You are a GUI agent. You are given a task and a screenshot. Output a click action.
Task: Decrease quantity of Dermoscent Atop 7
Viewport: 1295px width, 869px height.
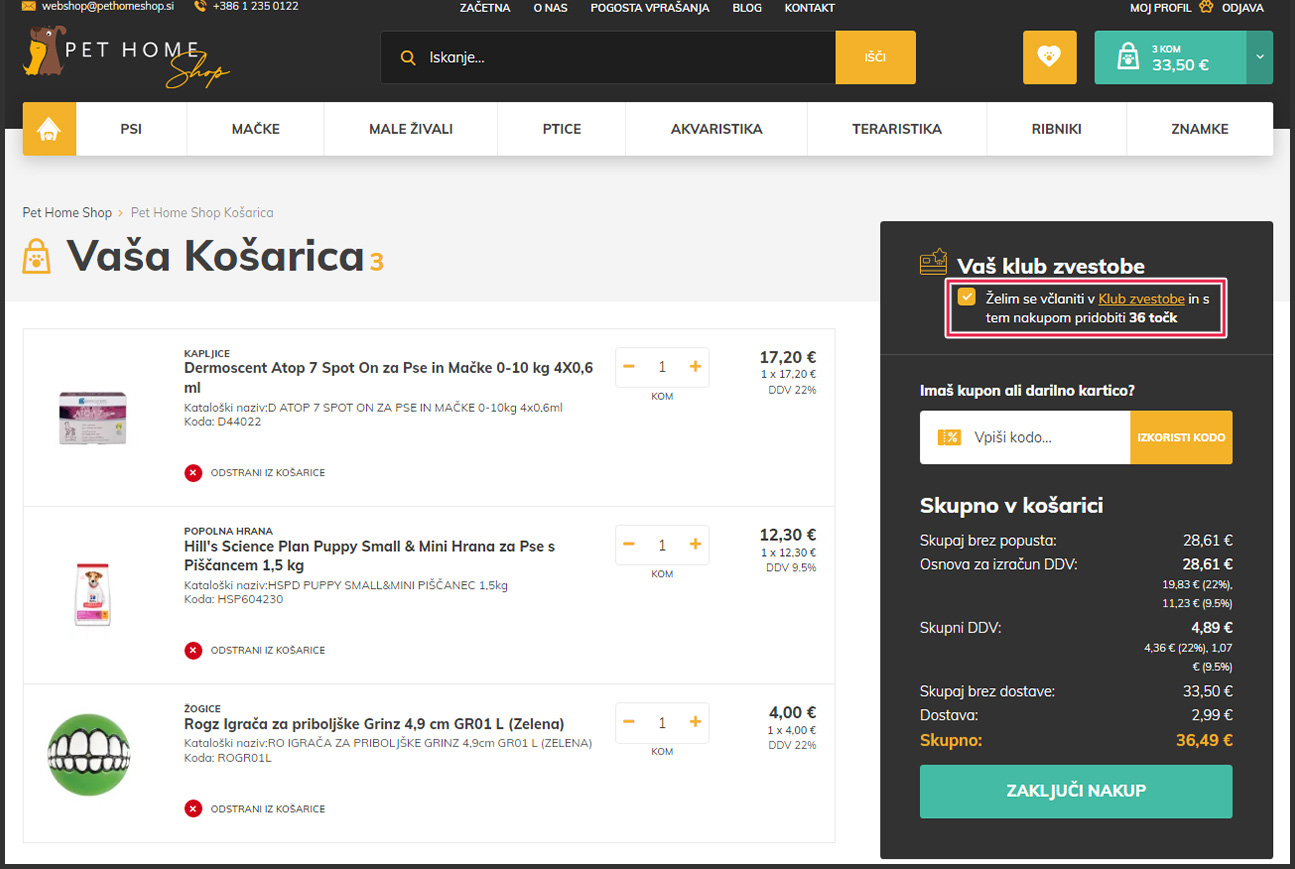coord(629,367)
